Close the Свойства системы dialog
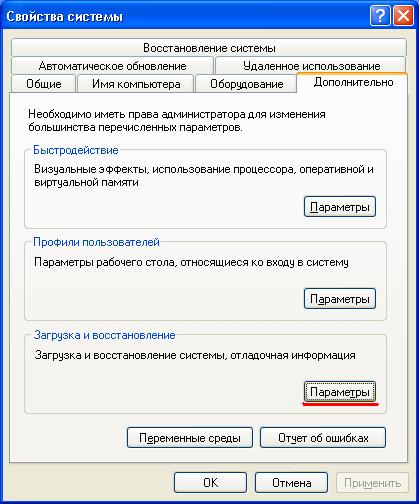This screenshot has width=419, height=504. point(403,15)
